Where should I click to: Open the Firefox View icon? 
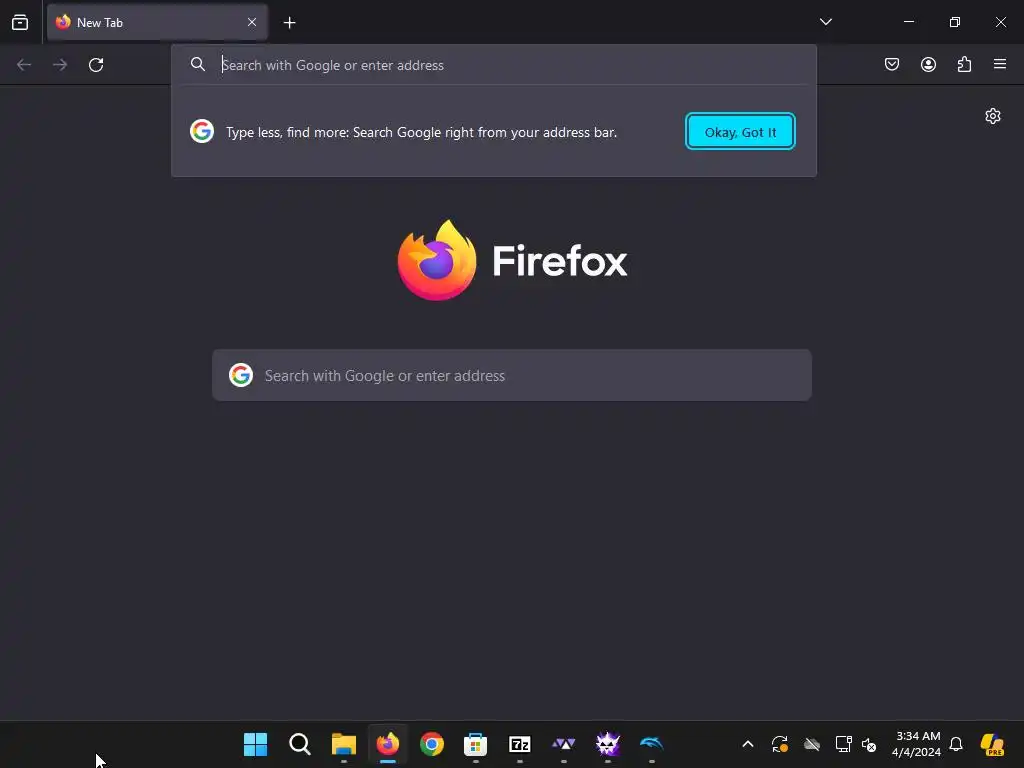(20, 22)
